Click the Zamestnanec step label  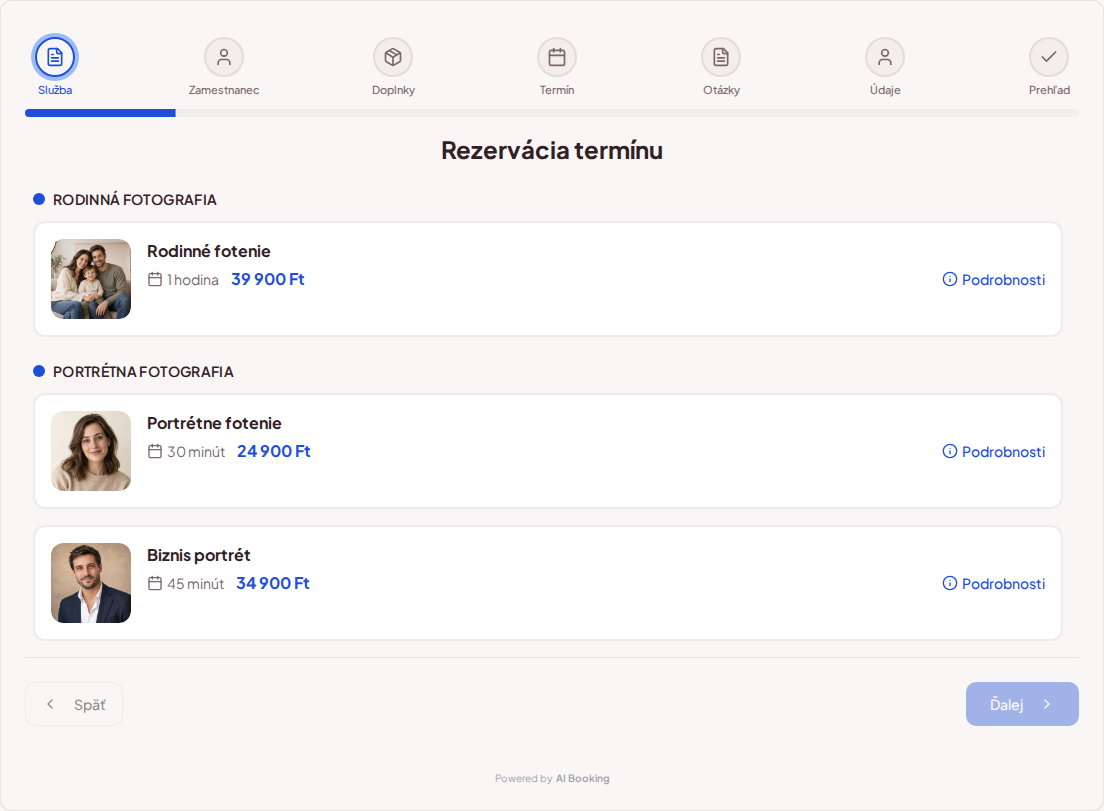point(224,90)
